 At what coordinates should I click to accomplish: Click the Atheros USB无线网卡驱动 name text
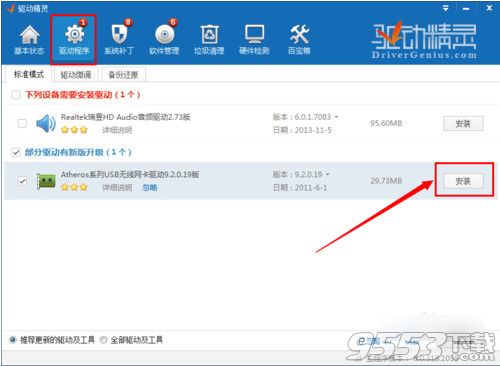click(x=130, y=174)
